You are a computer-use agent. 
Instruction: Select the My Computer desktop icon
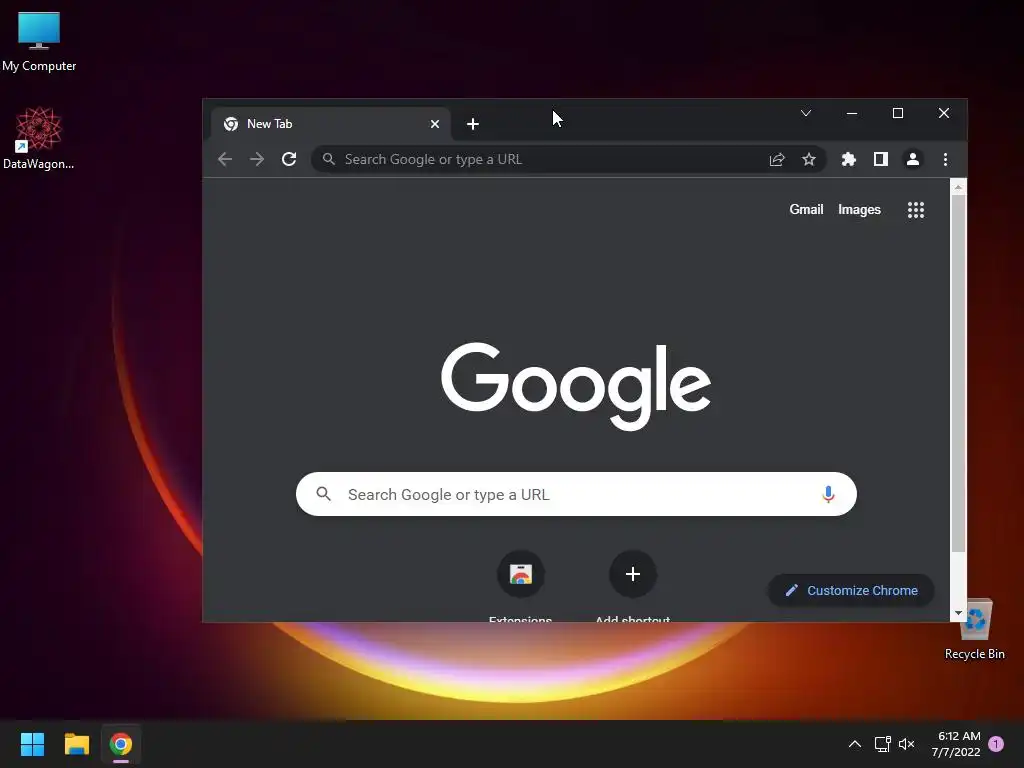[39, 42]
